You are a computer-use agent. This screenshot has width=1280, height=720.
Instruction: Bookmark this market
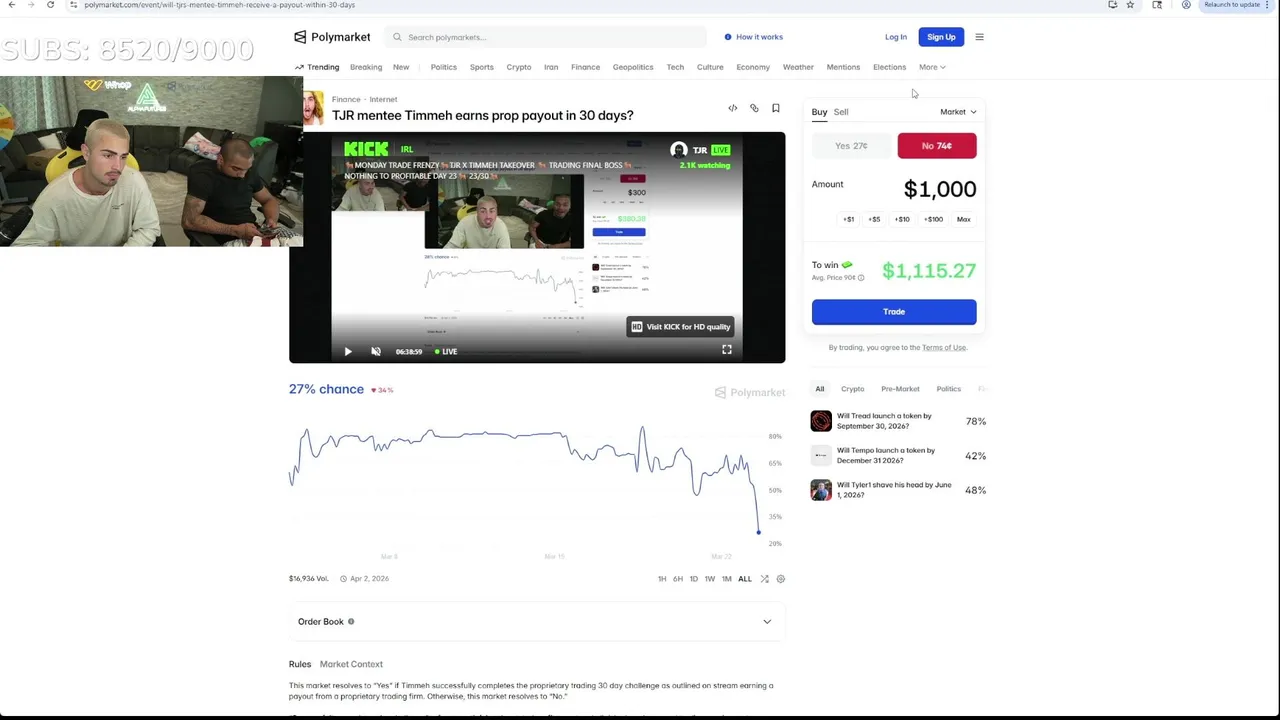(x=775, y=108)
